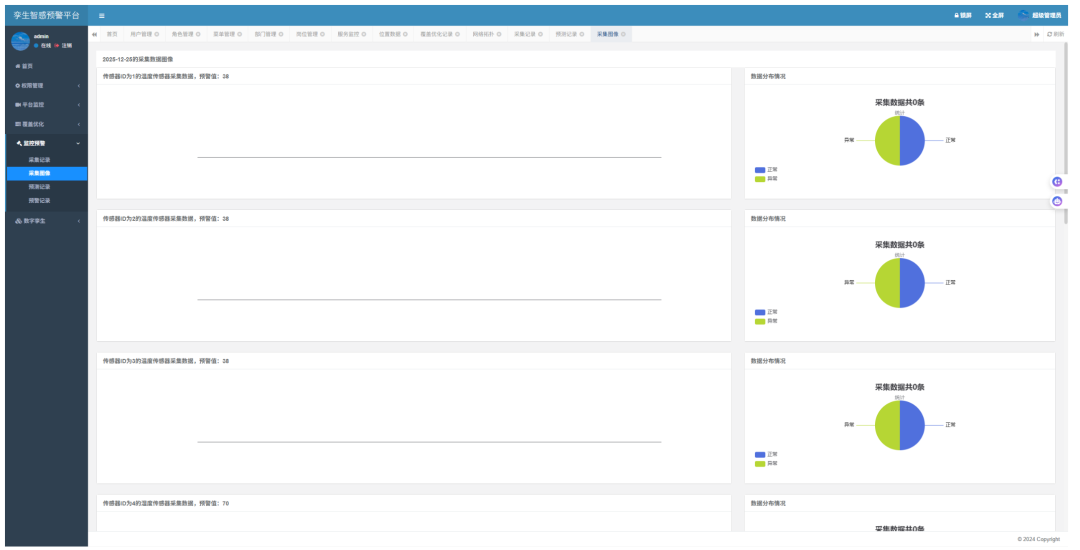Close the 用户管理 tab via its close icon
Screen dimensions: 1080x550
[157, 34]
